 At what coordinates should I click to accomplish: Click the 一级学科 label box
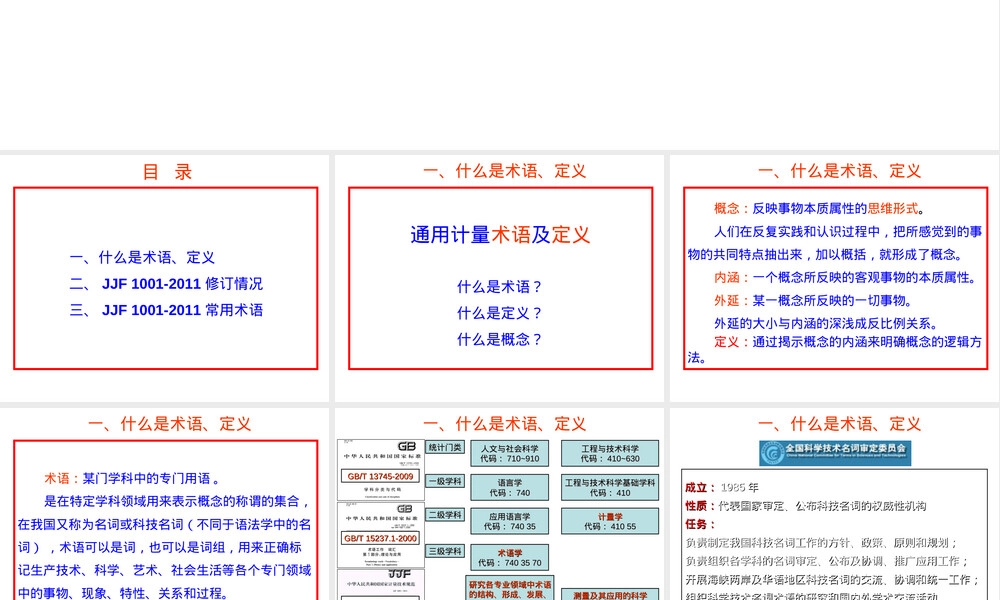445,481
